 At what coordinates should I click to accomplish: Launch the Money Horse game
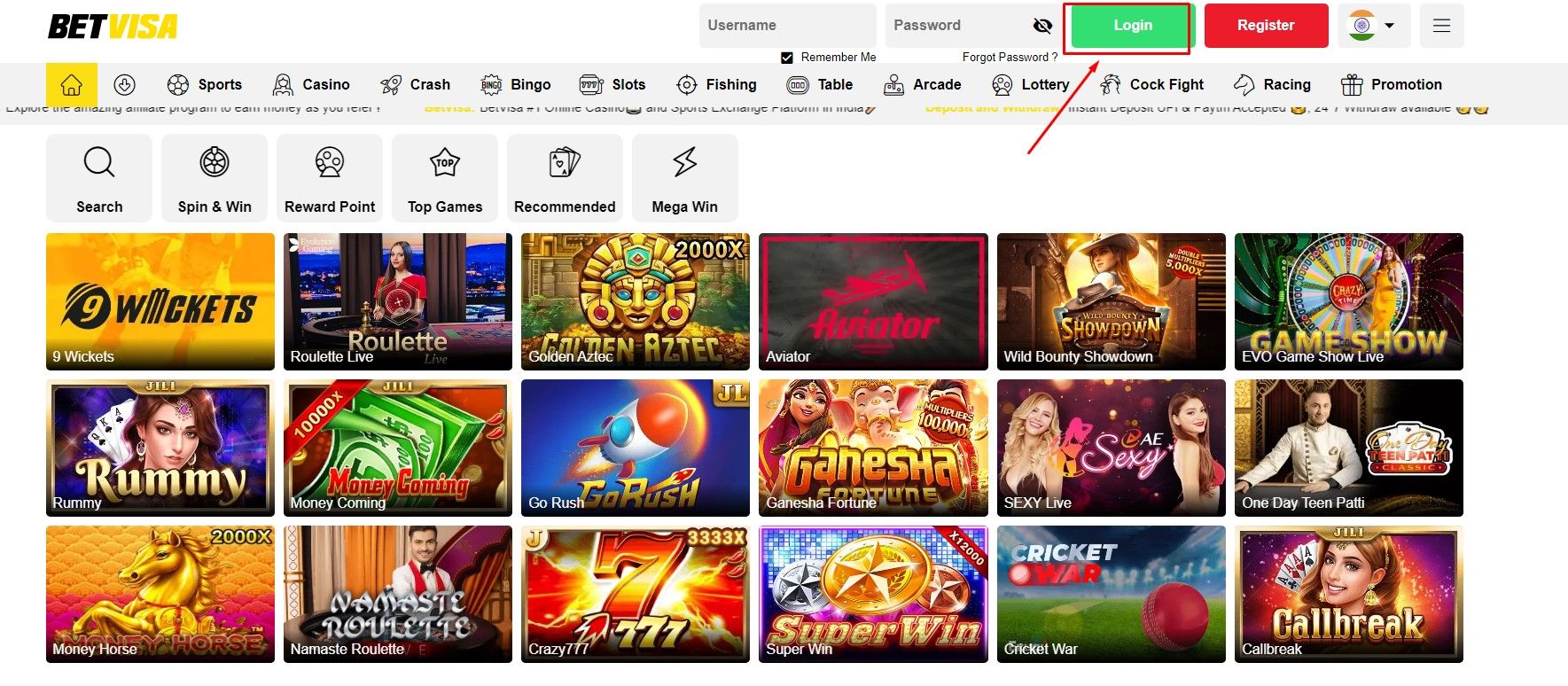[x=160, y=594]
